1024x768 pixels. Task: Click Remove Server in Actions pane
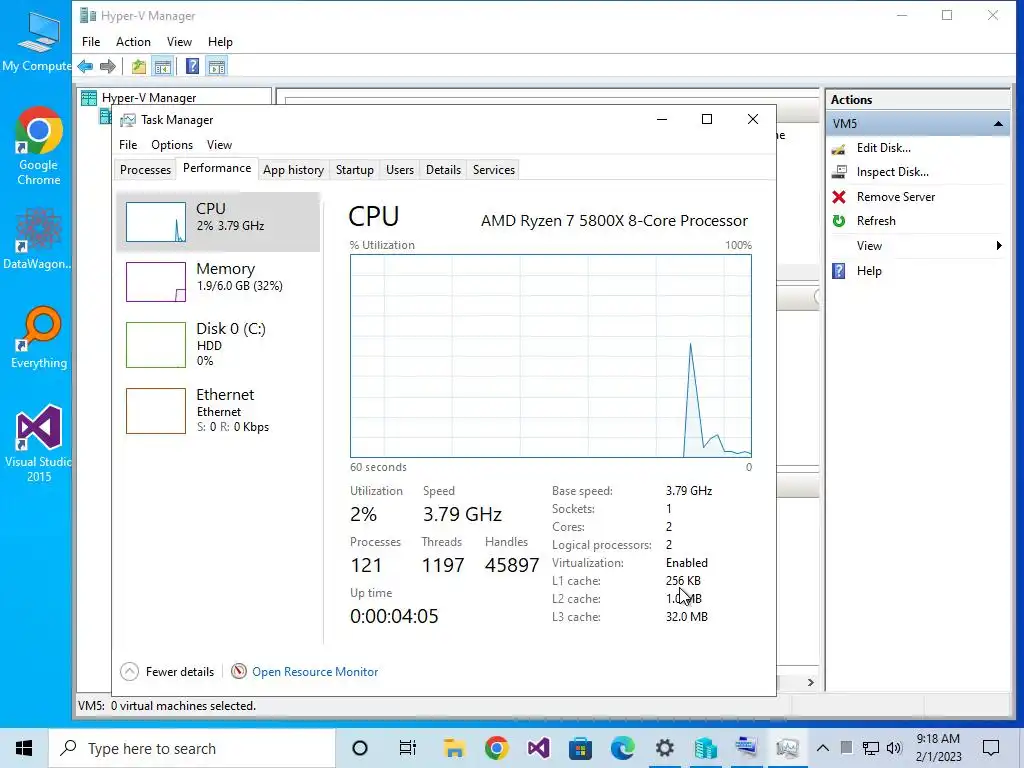pos(895,197)
